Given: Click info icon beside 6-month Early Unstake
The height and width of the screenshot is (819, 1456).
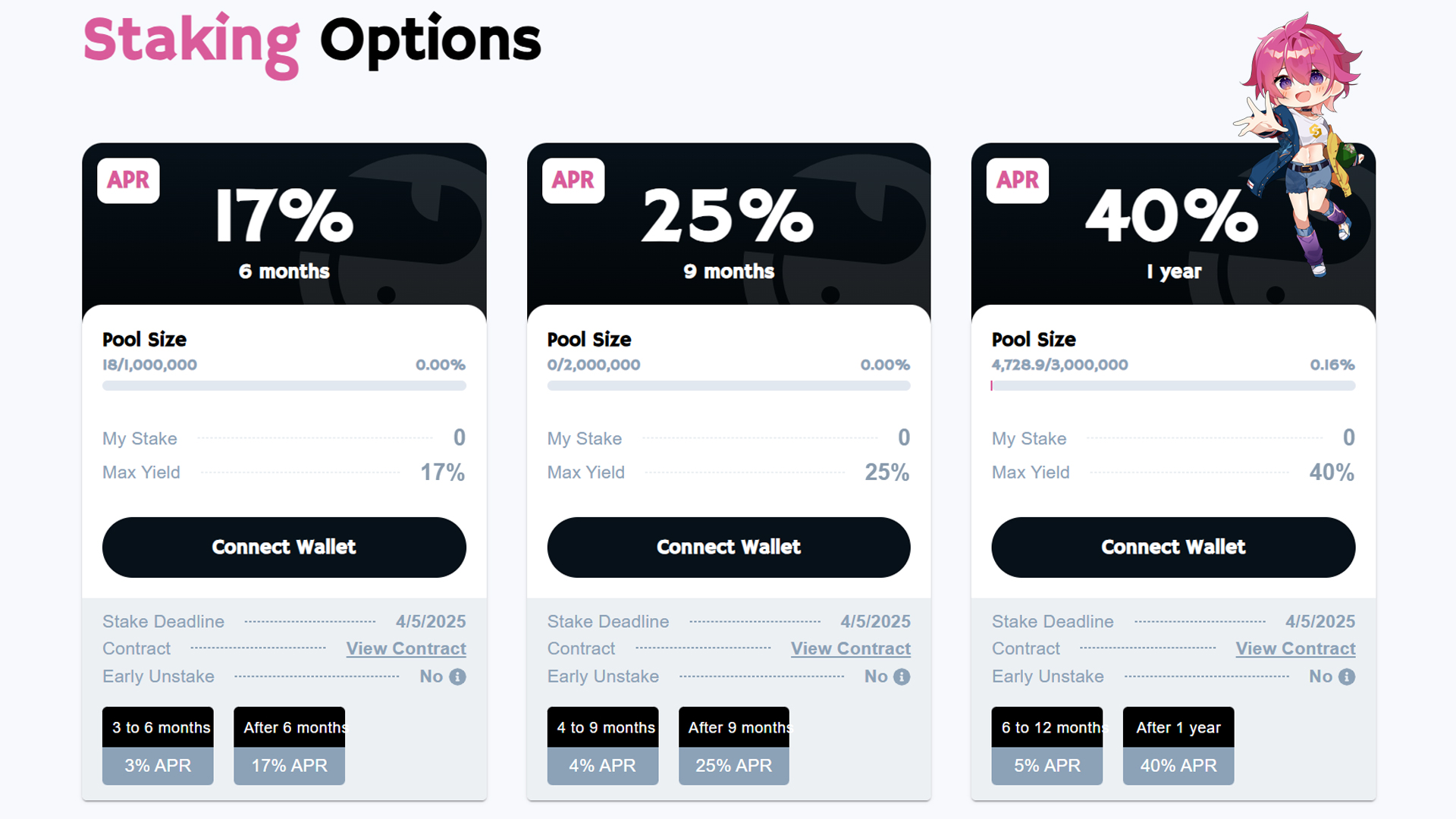Looking at the screenshot, I should point(457,676).
